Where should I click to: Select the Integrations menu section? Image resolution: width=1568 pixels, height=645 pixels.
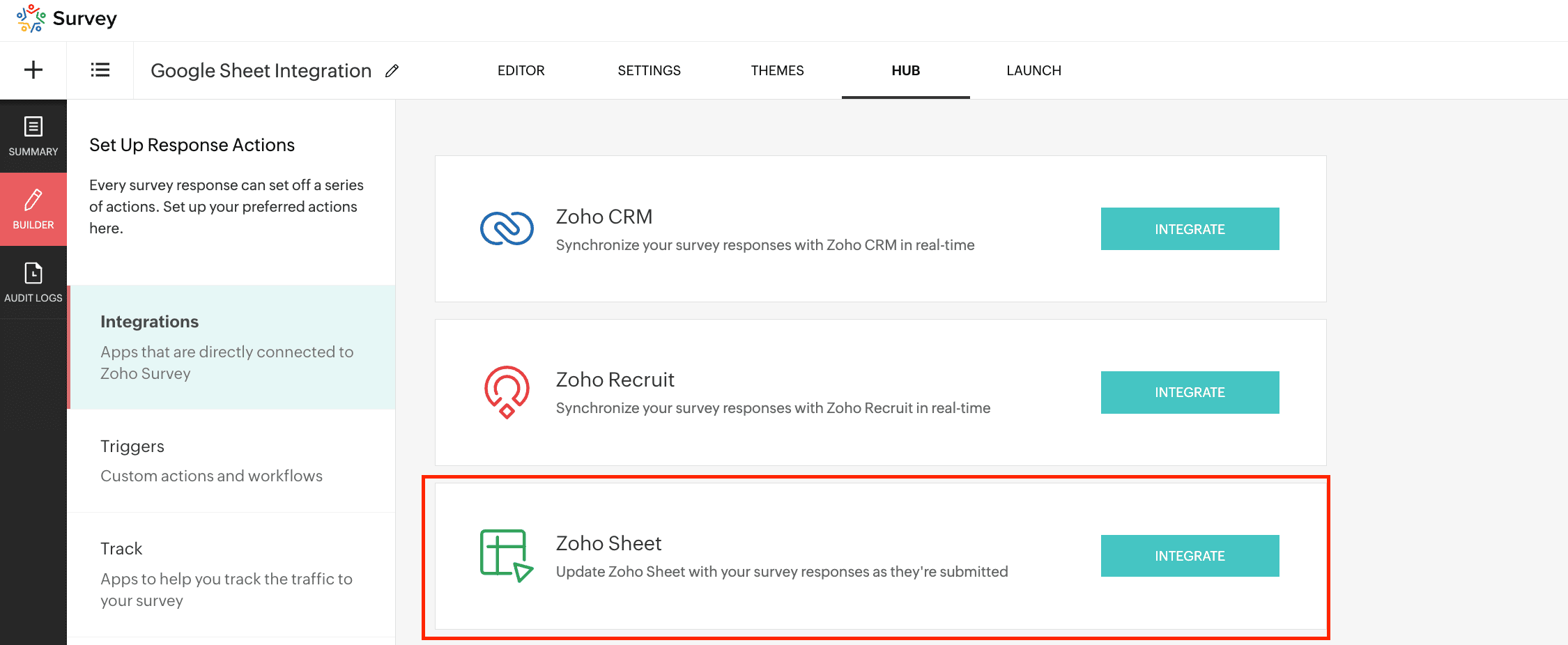pos(231,347)
